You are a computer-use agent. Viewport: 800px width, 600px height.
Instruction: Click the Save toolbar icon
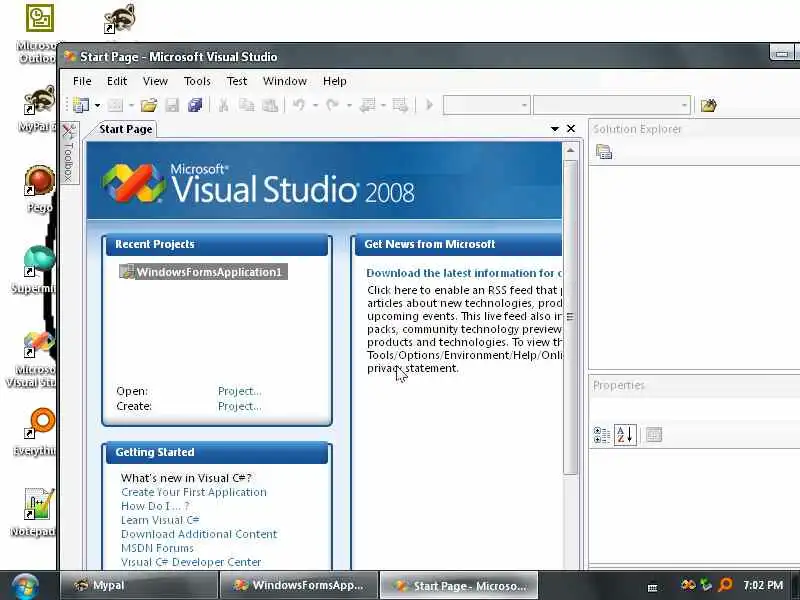(x=172, y=105)
